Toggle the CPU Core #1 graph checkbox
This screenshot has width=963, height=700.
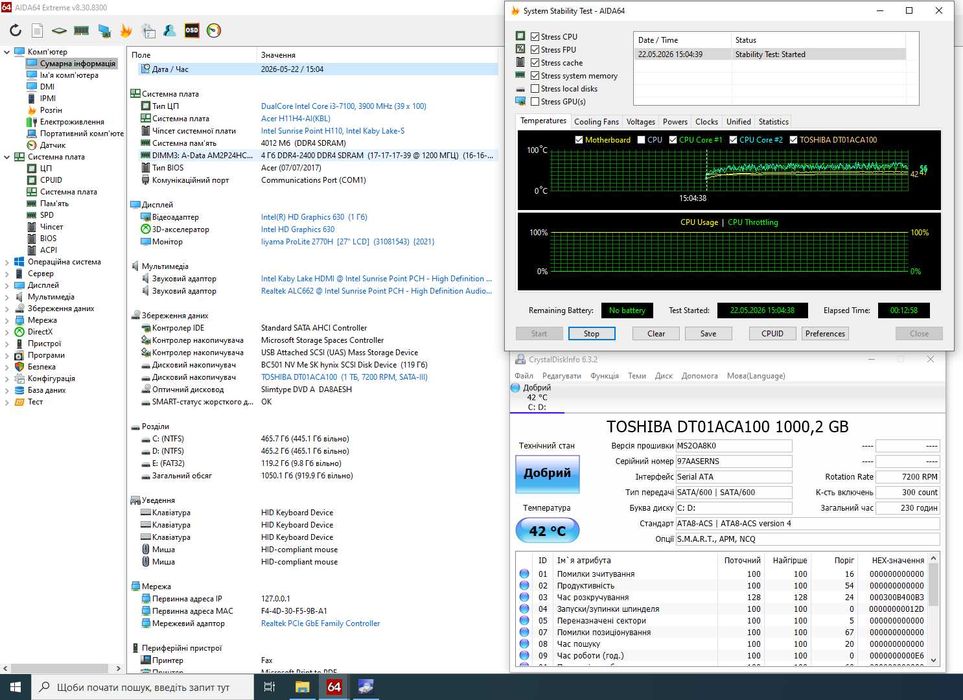pos(673,140)
